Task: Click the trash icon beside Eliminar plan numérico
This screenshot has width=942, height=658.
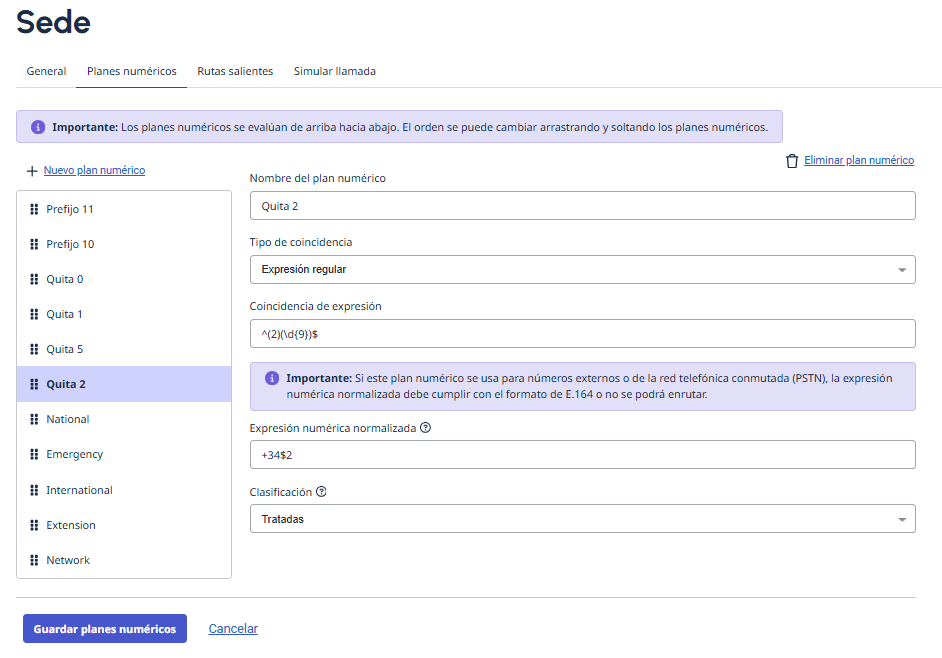Action: (x=792, y=161)
